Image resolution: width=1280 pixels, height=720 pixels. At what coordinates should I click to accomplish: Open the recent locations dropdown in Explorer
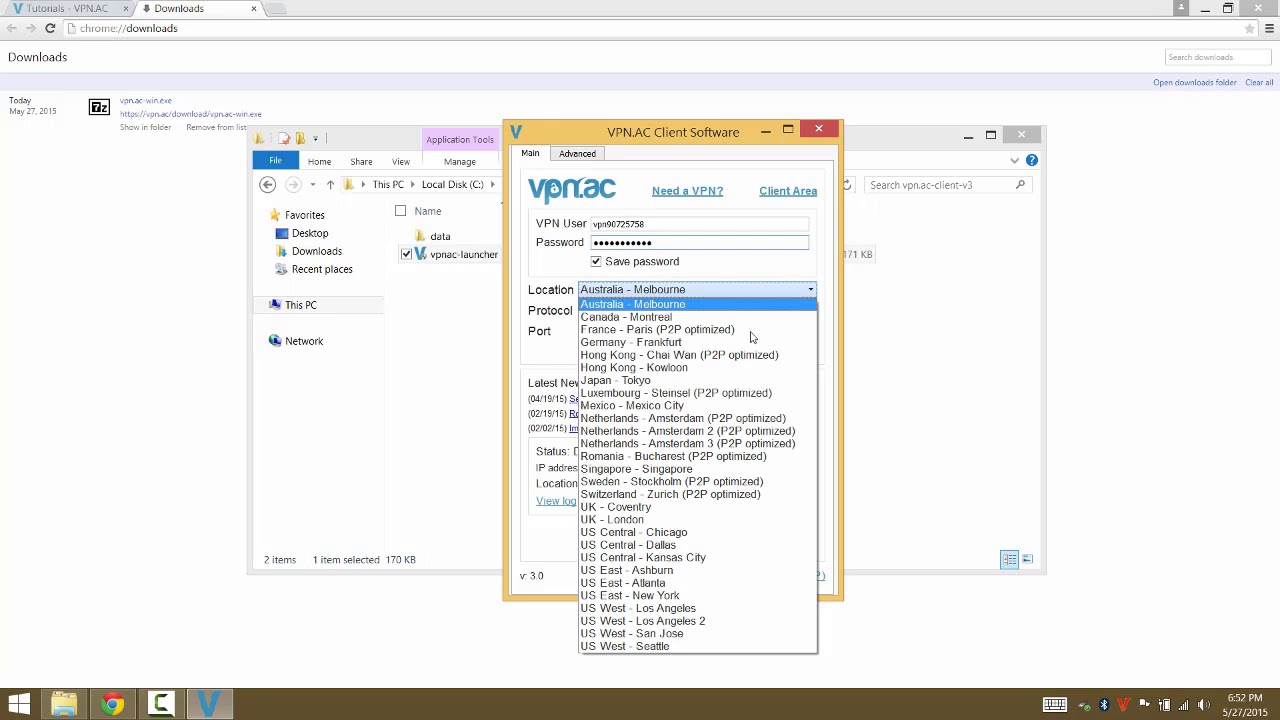313,184
